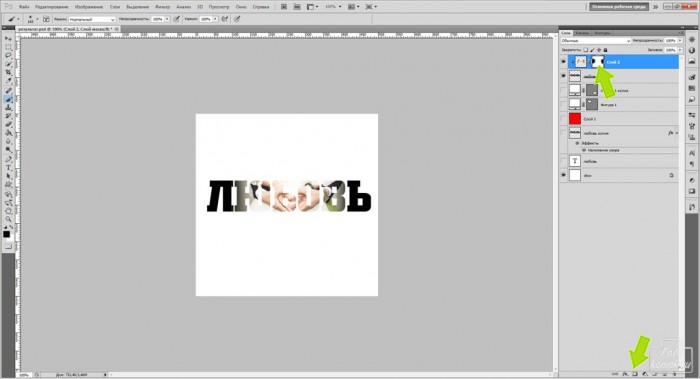Screen dimensions: 700x379
Task: Open the Paragraph panel icon
Action: [692, 164]
